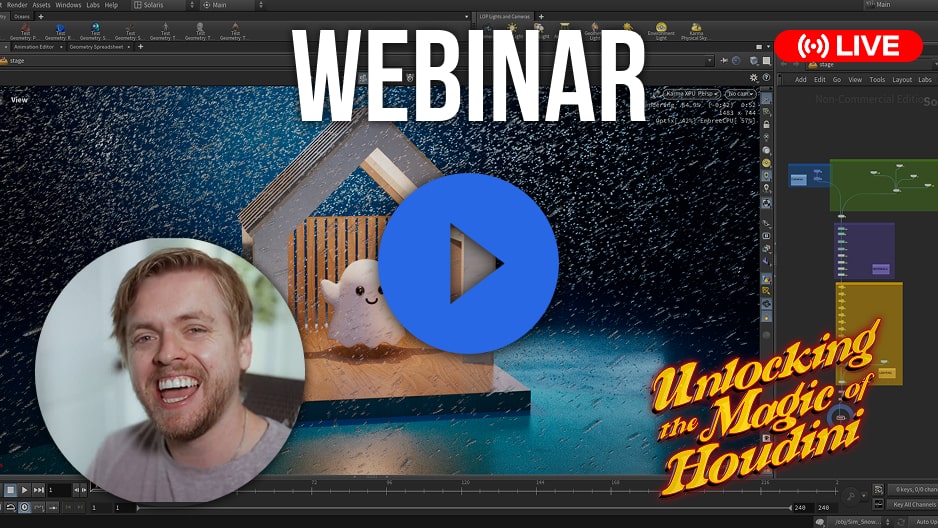
Task: Click the stop button on playbar
Action: [10, 490]
